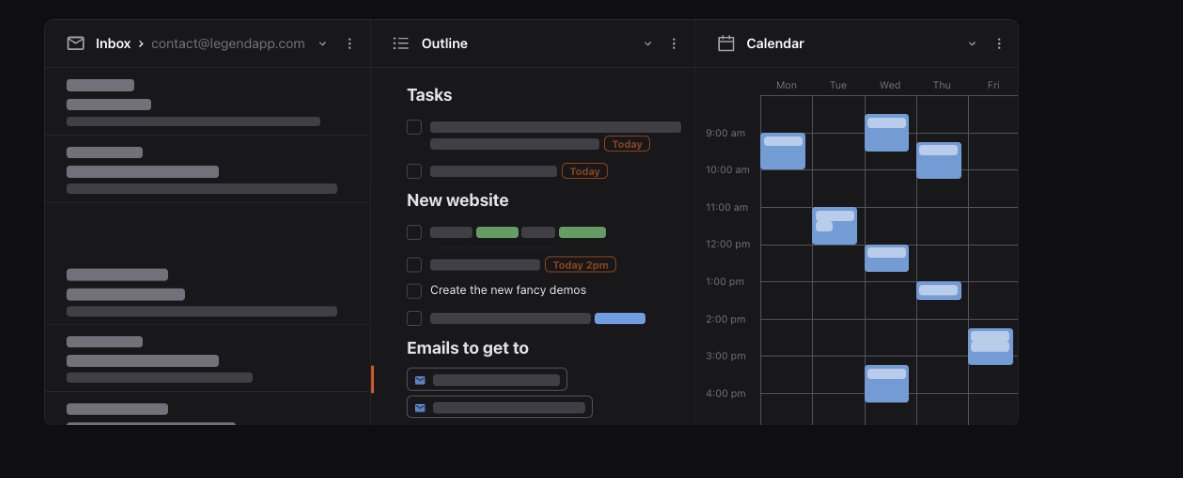The image size is (1183, 478).
Task: Open the Outline panel three-dot menu
Action: (674, 44)
